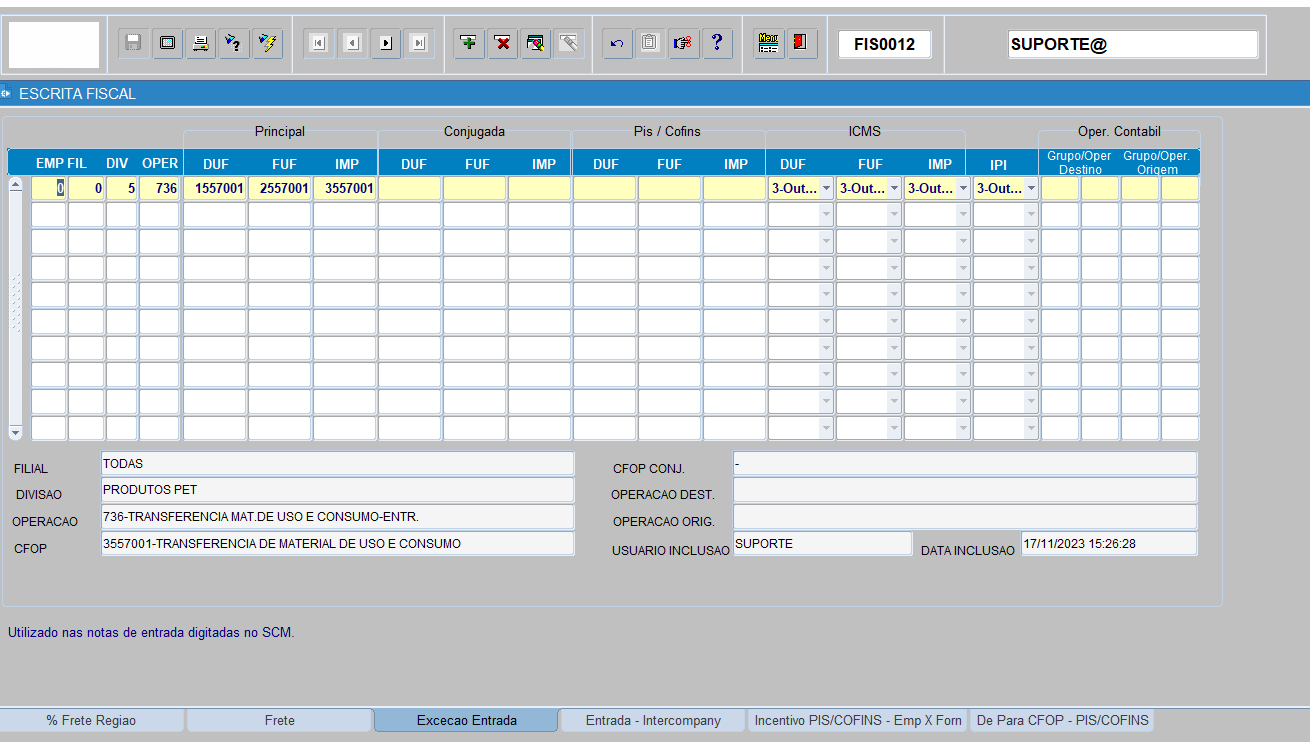Click the USUARIO INCLUSAO field SUPORTE
This screenshot has width=1310, height=742.
(x=822, y=544)
